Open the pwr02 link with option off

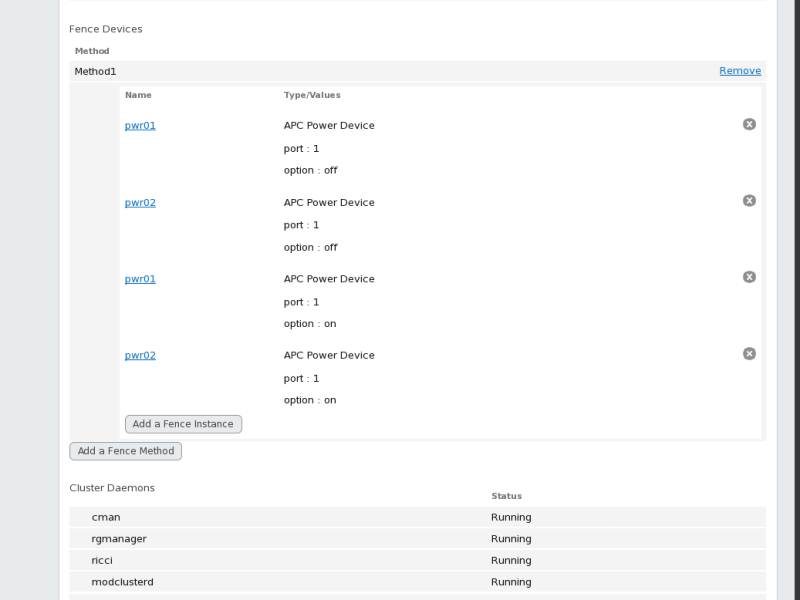point(140,203)
